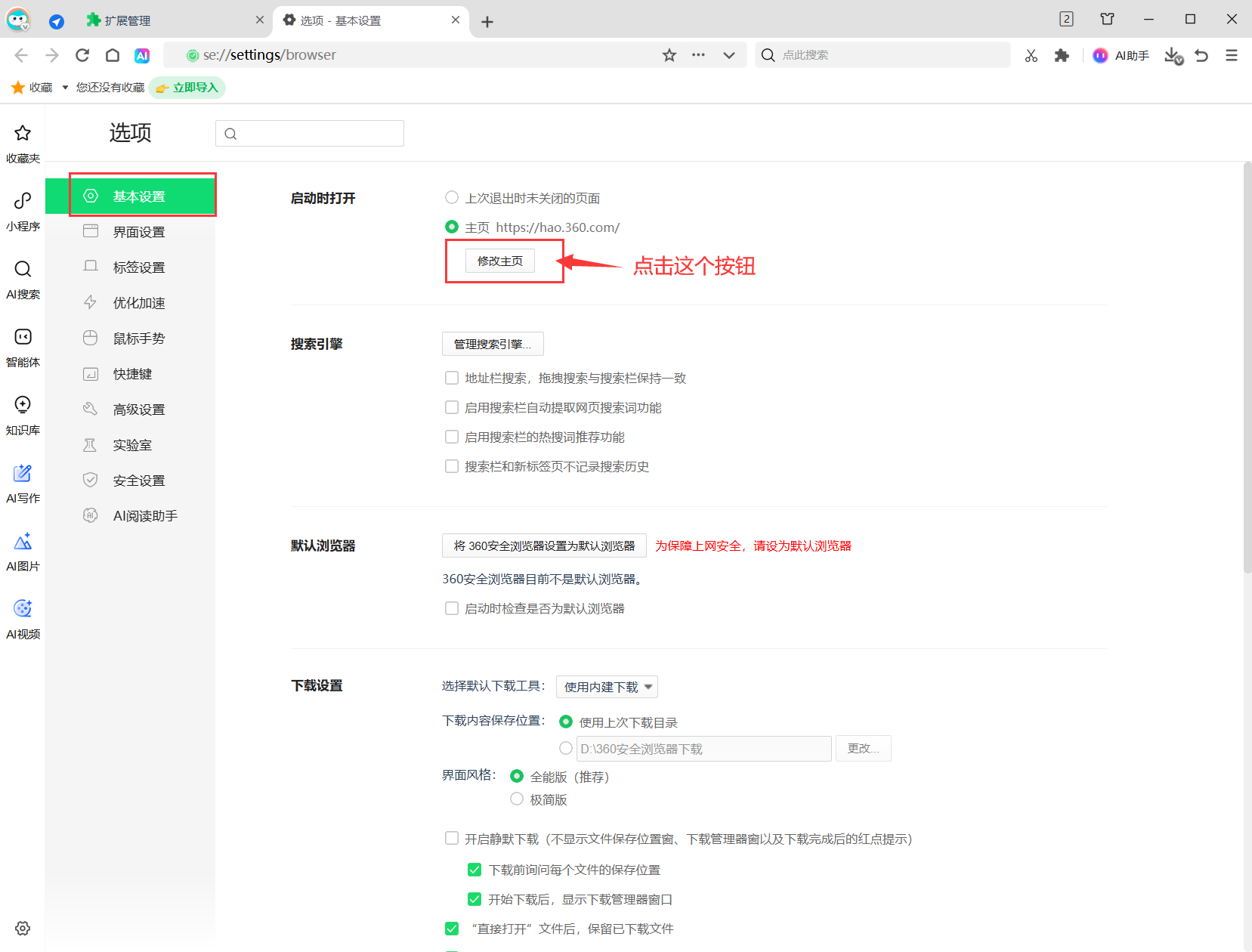
Task: Click the AI写作 sidebar icon
Action: [x=23, y=482]
